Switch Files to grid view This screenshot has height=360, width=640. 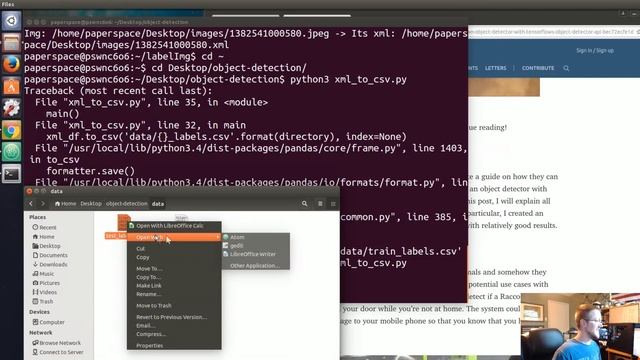[x=333, y=203]
